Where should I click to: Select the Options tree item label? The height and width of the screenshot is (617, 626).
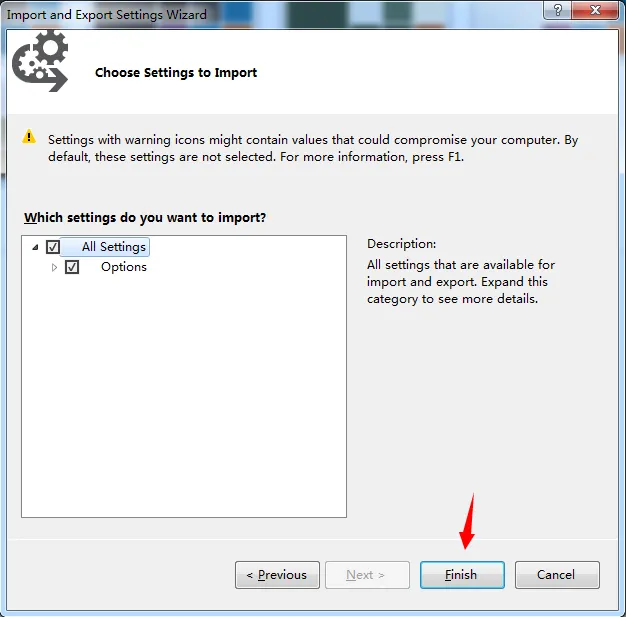[x=124, y=267]
